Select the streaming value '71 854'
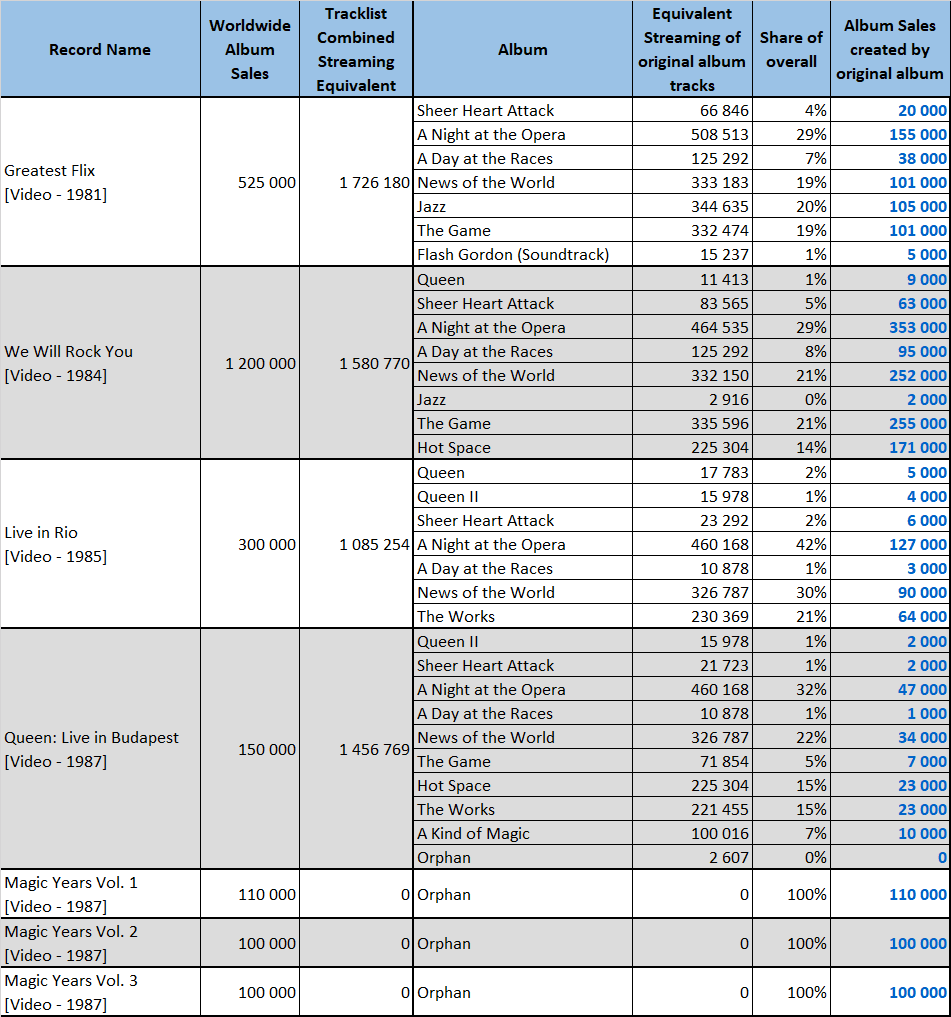 [724, 762]
